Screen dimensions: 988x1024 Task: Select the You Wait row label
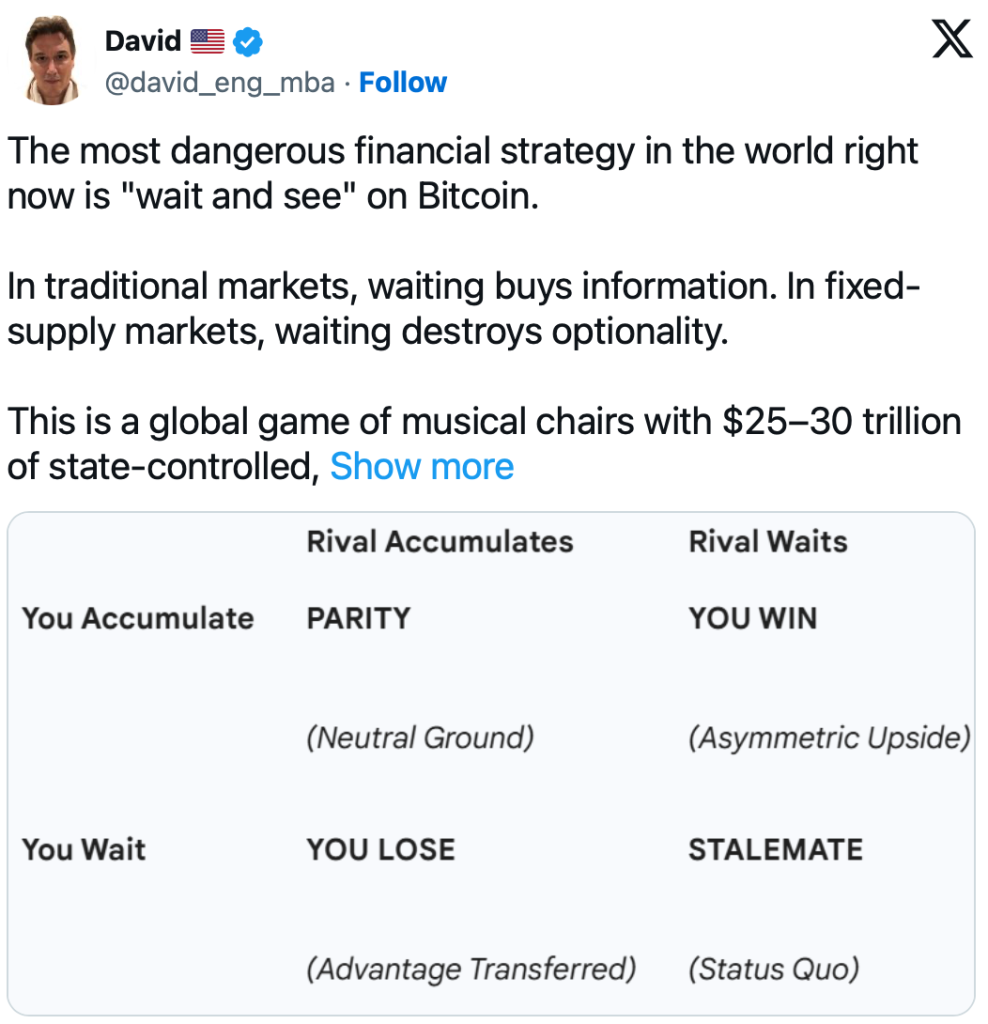(84, 850)
